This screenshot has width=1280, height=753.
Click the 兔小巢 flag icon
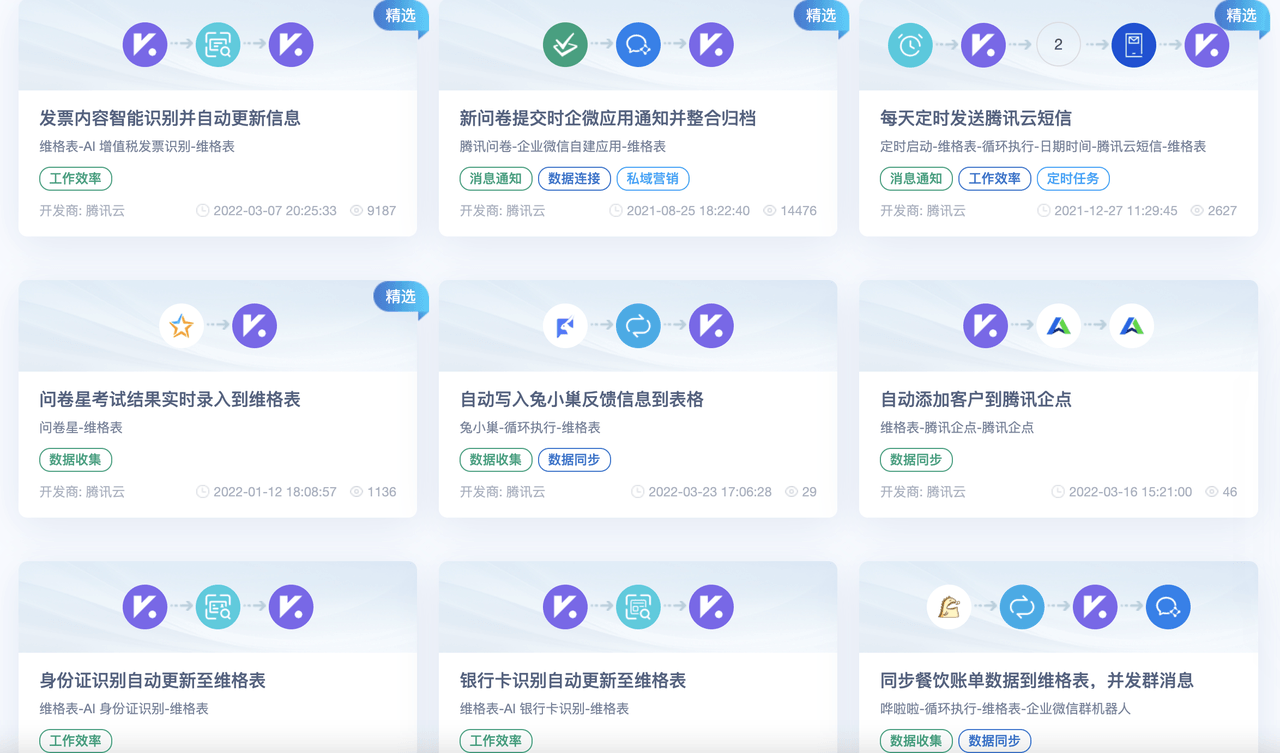click(565, 326)
